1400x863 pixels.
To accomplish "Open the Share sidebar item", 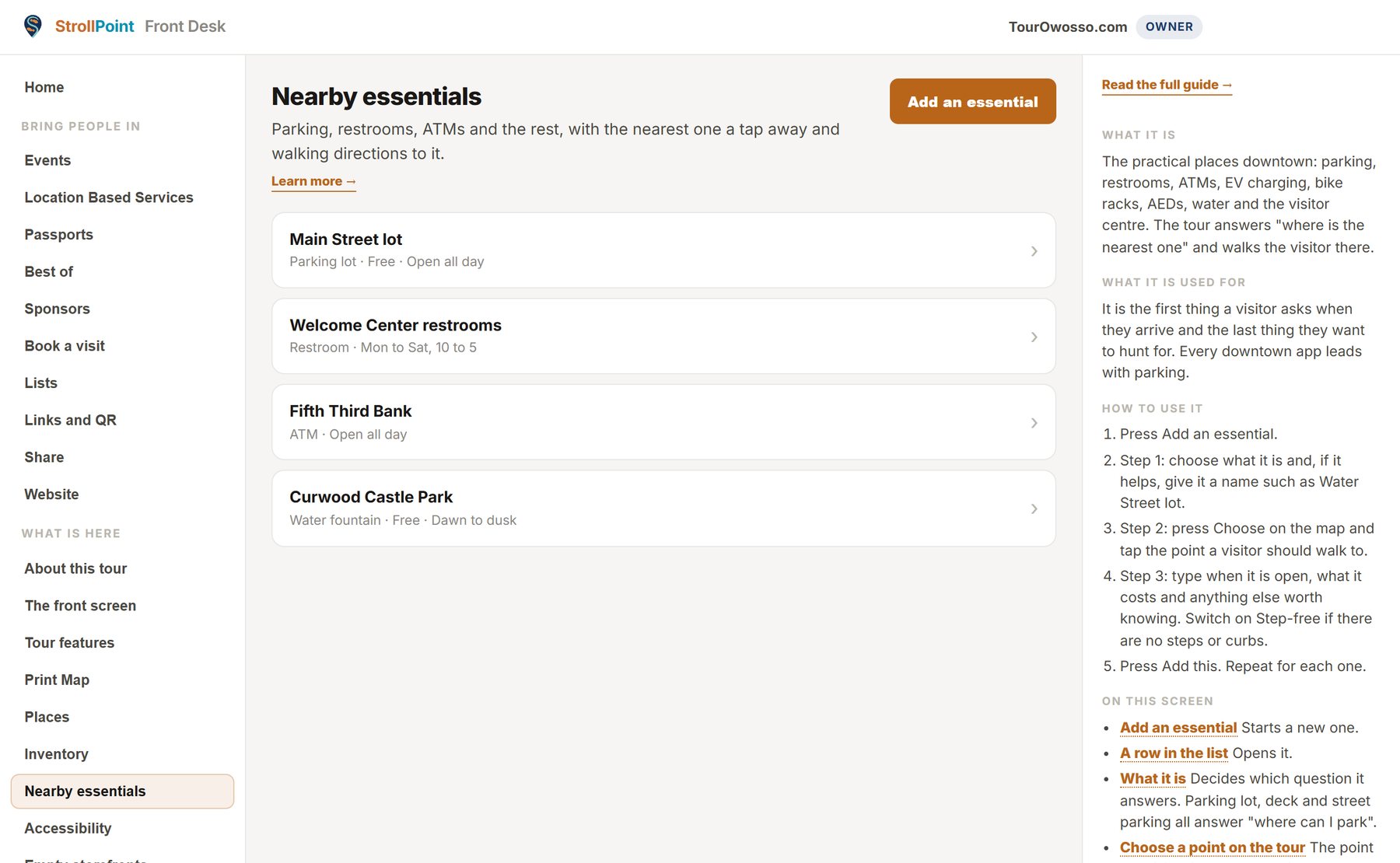I will click(x=122, y=457).
